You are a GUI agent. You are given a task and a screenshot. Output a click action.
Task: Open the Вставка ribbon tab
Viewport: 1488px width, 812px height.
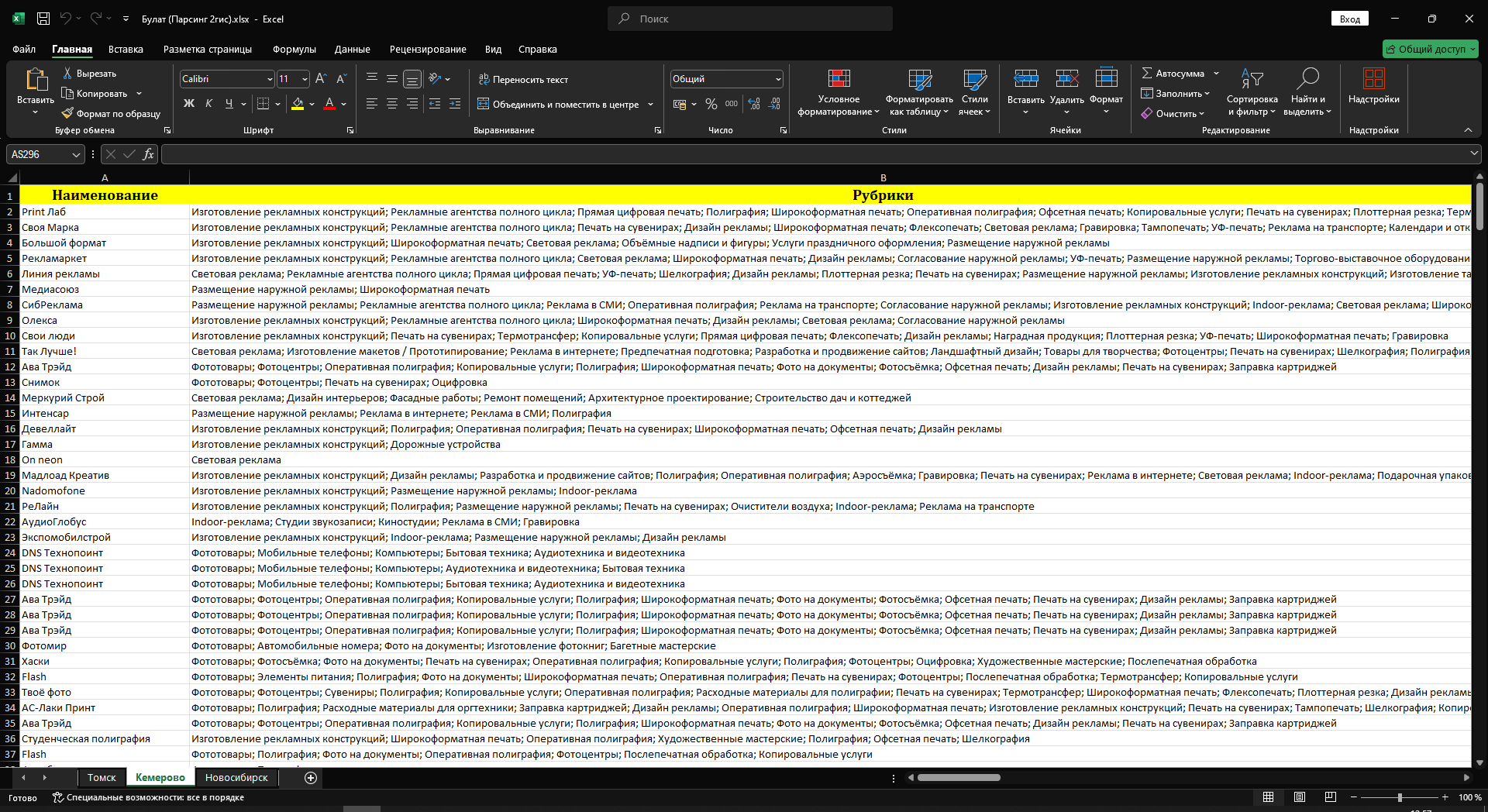[x=126, y=50]
